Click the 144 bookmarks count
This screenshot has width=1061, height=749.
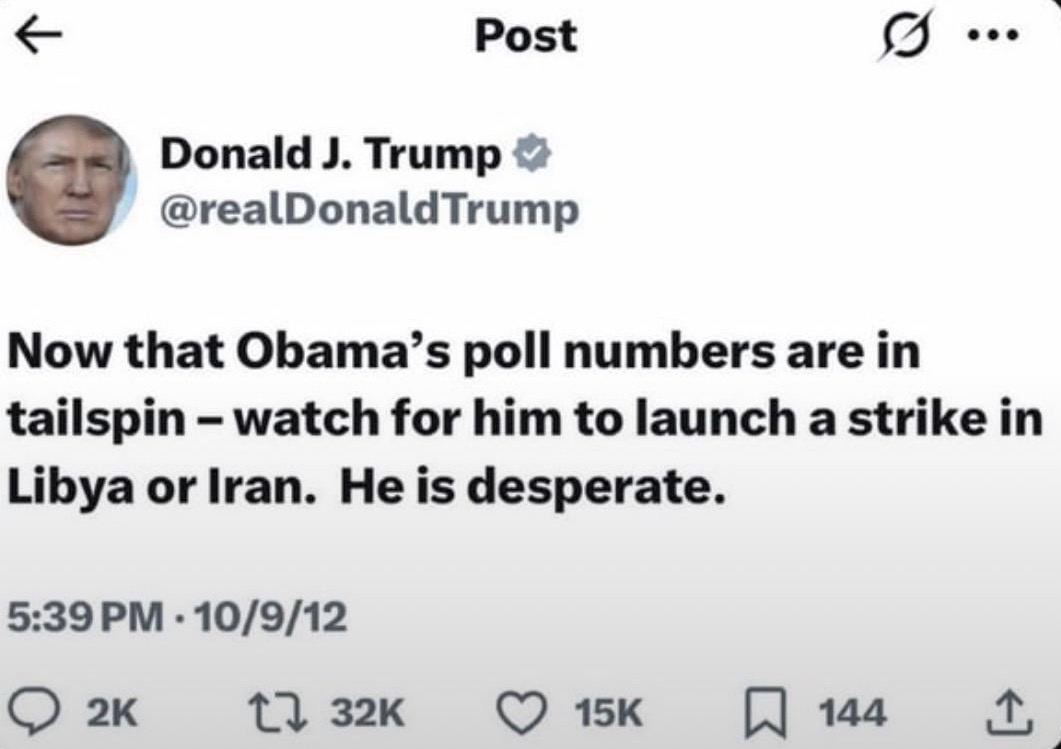click(851, 713)
